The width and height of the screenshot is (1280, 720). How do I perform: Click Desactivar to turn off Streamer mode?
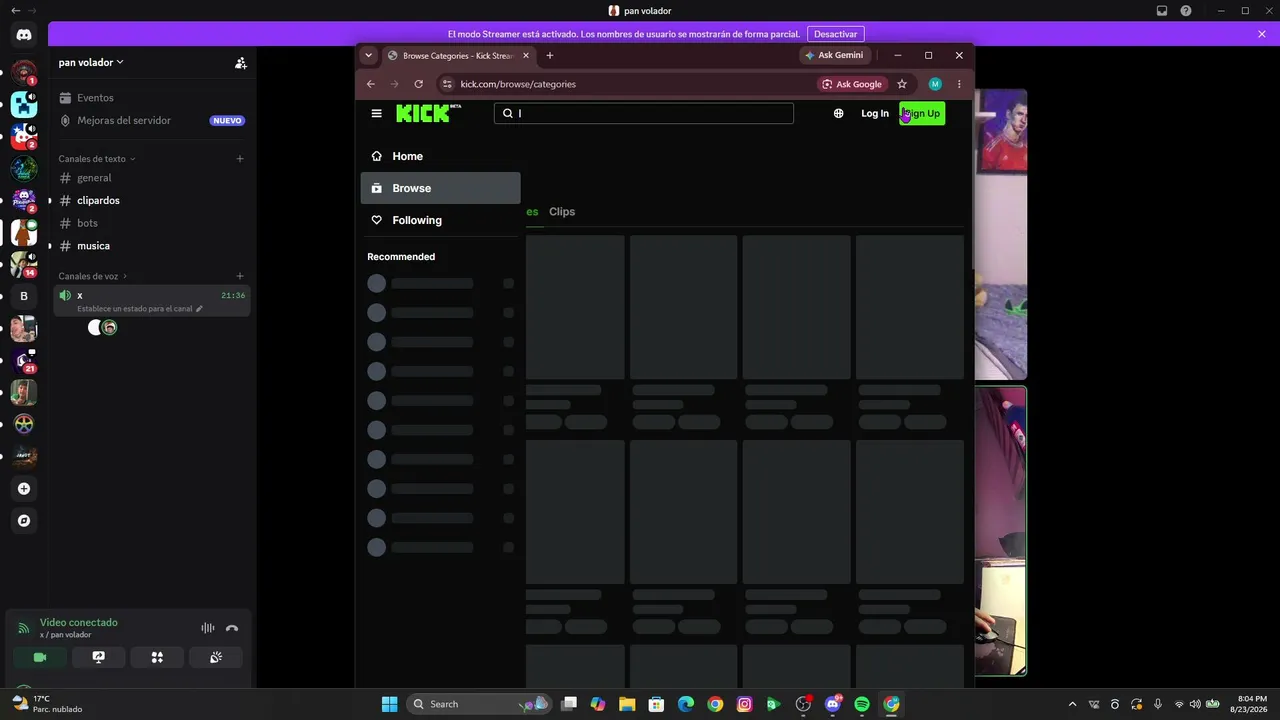pos(835,34)
